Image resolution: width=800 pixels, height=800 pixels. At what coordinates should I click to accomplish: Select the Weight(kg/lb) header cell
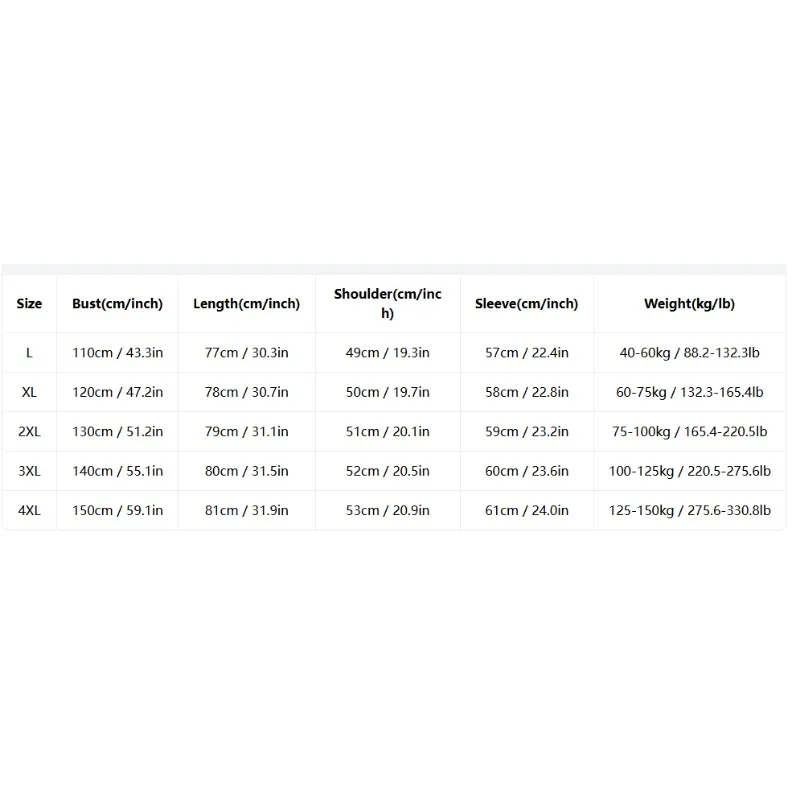coord(689,304)
